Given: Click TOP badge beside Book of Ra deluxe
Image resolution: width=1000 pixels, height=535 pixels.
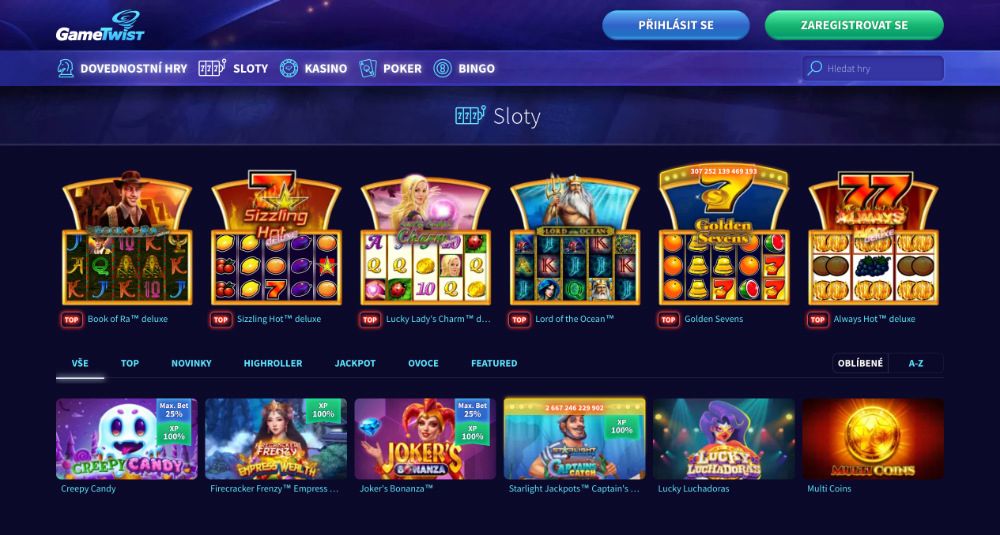Looking at the screenshot, I should pyautogui.click(x=72, y=319).
